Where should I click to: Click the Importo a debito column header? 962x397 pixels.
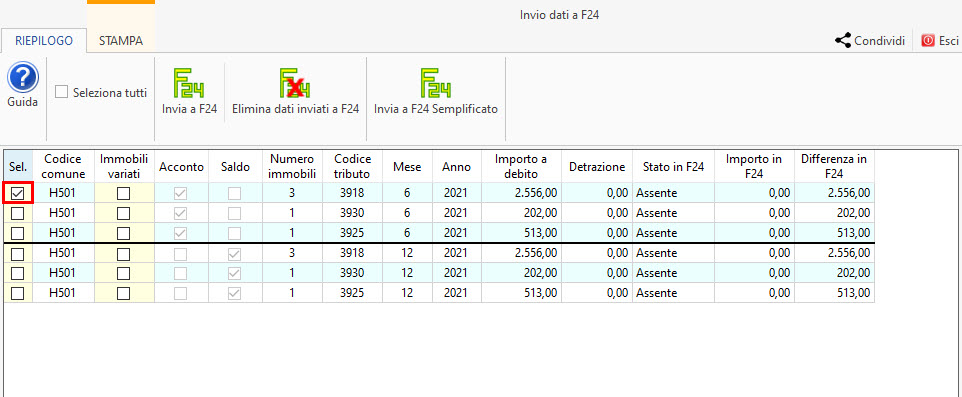tap(521, 166)
